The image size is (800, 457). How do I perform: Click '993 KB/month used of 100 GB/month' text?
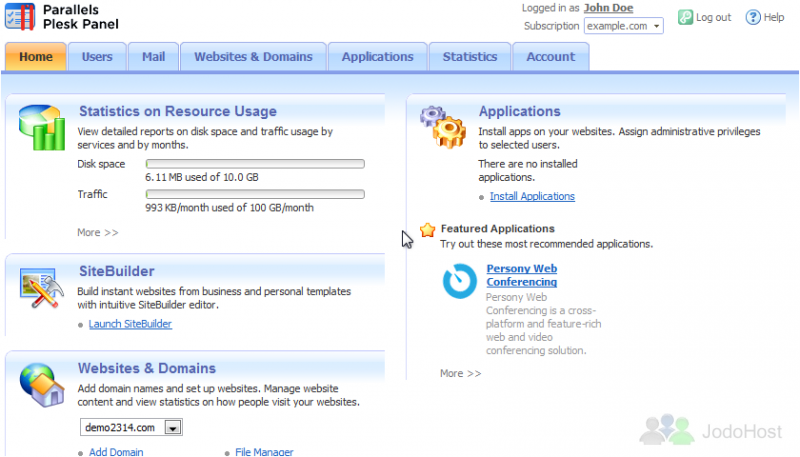[229, 208]
